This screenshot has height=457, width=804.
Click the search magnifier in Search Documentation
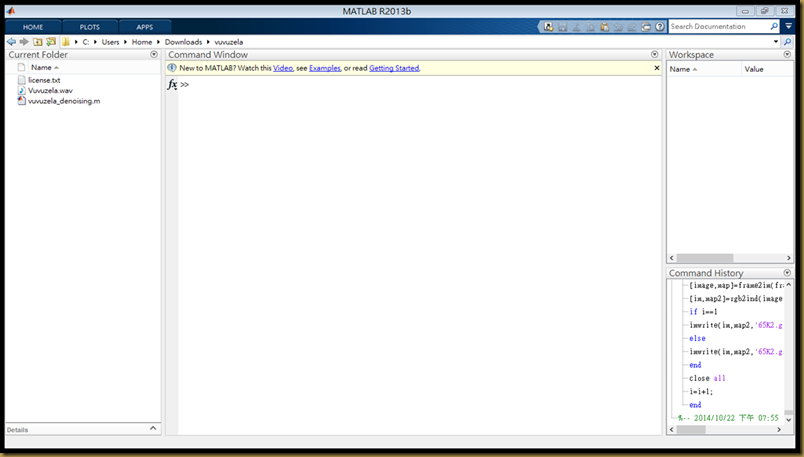tap(774, 26)
